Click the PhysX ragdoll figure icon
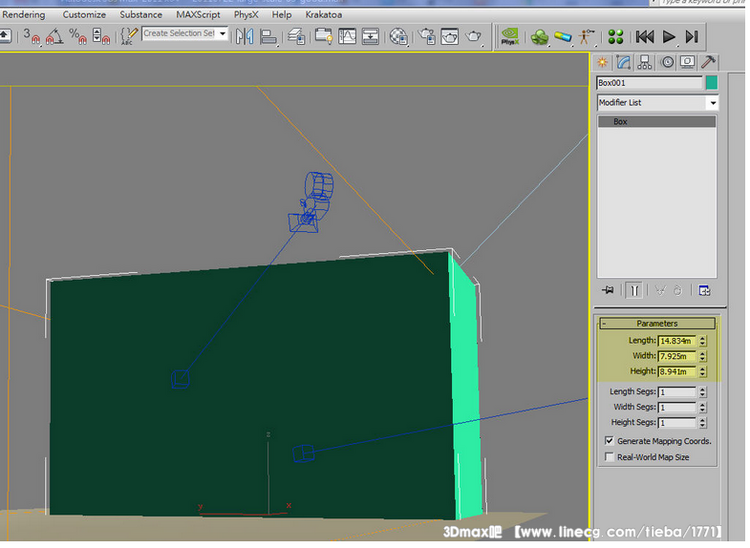The height and width of the screenshot is (548, 750). [x=586, y=36]
